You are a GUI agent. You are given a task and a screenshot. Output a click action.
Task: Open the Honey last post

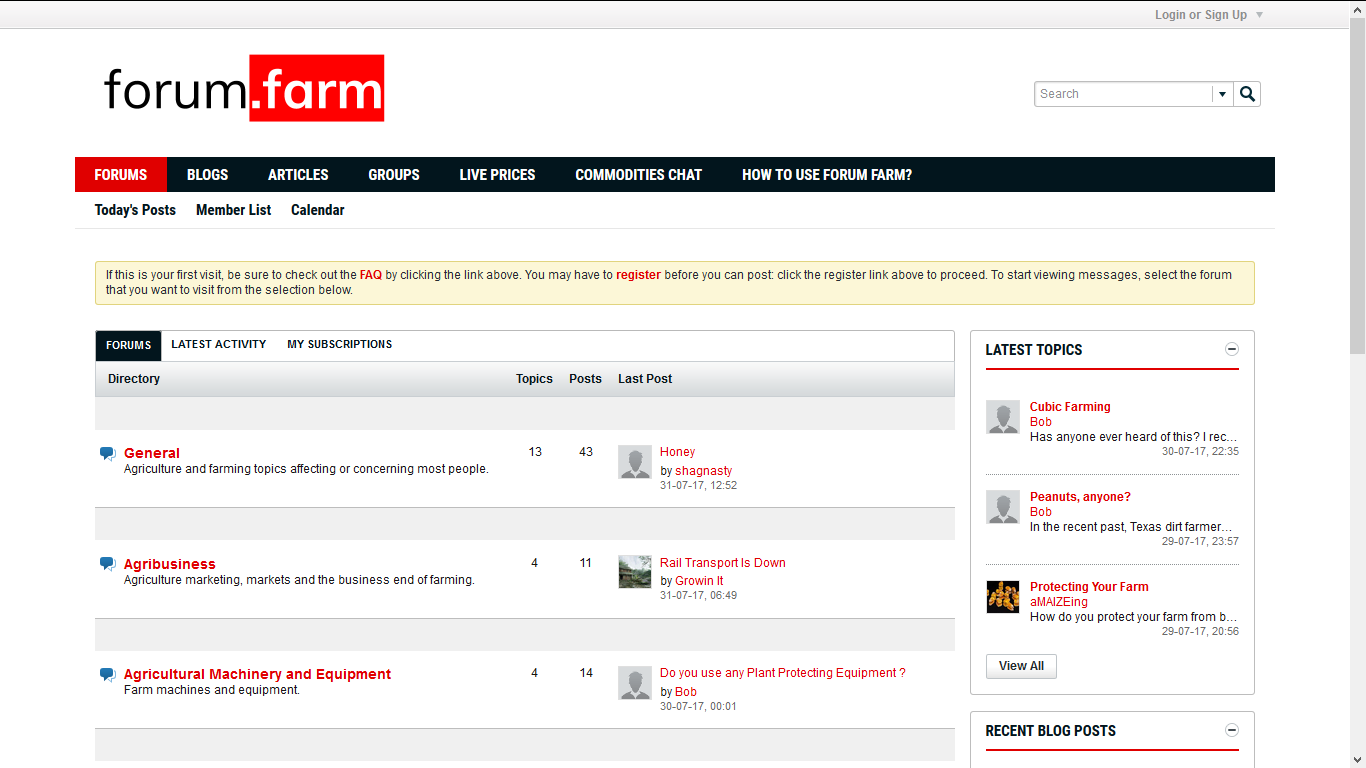click(677, 452)
